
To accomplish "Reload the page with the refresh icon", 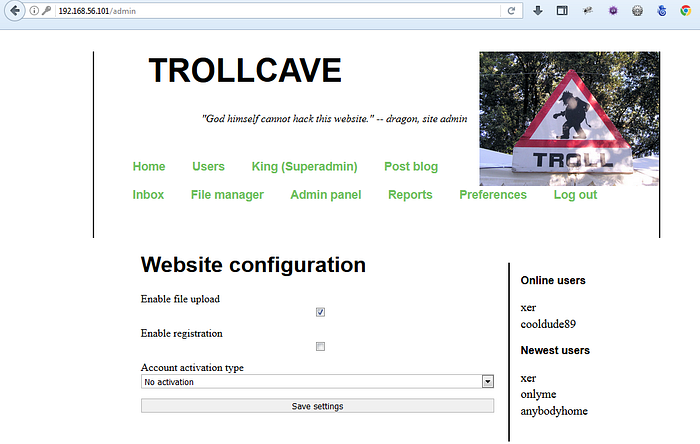I will tap(512, 11).
